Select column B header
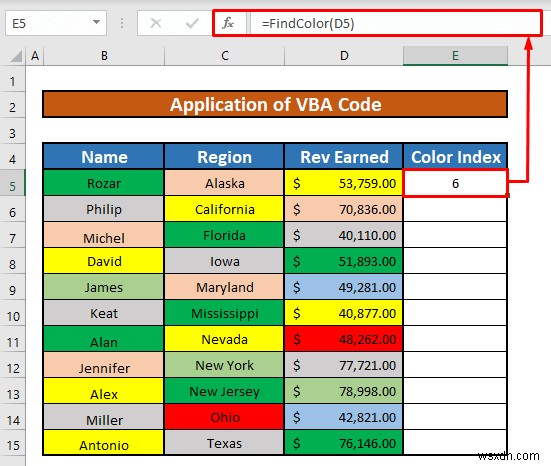This screenshot has height=466, width=551. pos(104,56)
